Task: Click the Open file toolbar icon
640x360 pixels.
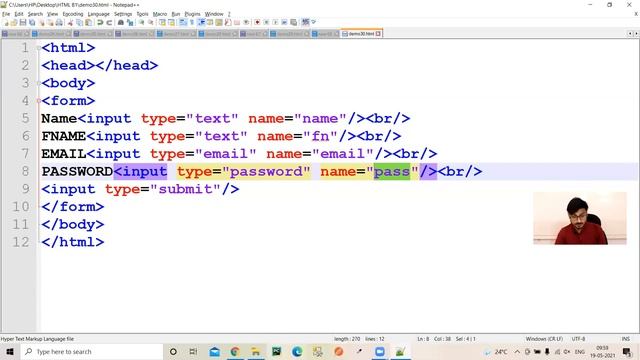Action: point(13,22)
